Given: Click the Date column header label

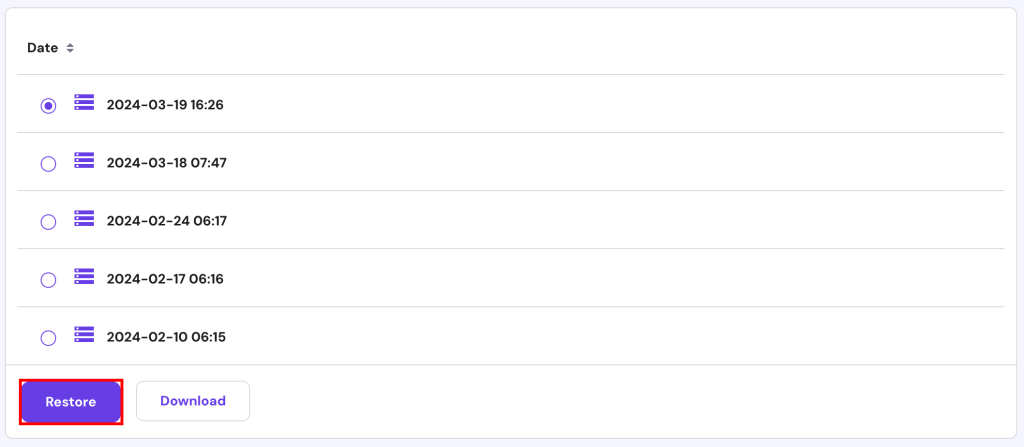Looking at the screenshot, I should [x=42, y=48].
